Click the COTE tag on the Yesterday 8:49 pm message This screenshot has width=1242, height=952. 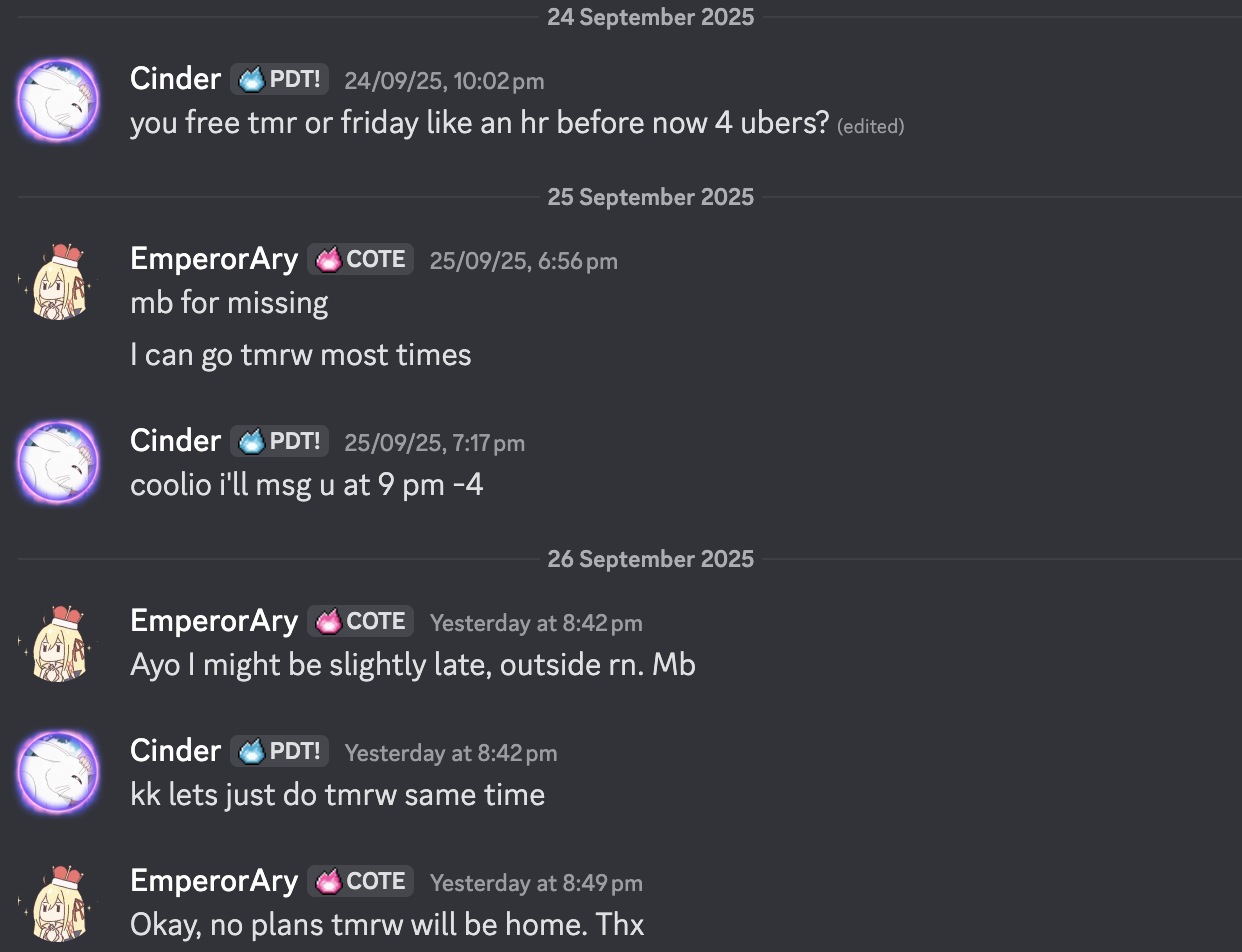[x=361, y=881]
